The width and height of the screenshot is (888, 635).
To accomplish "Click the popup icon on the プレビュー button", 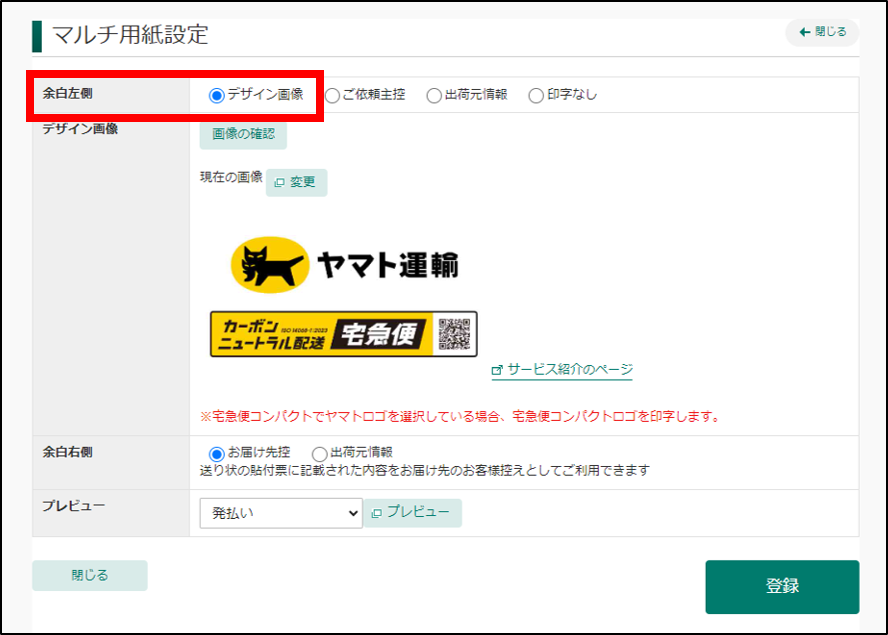I will pyautogui.click(x=377, y=513).
